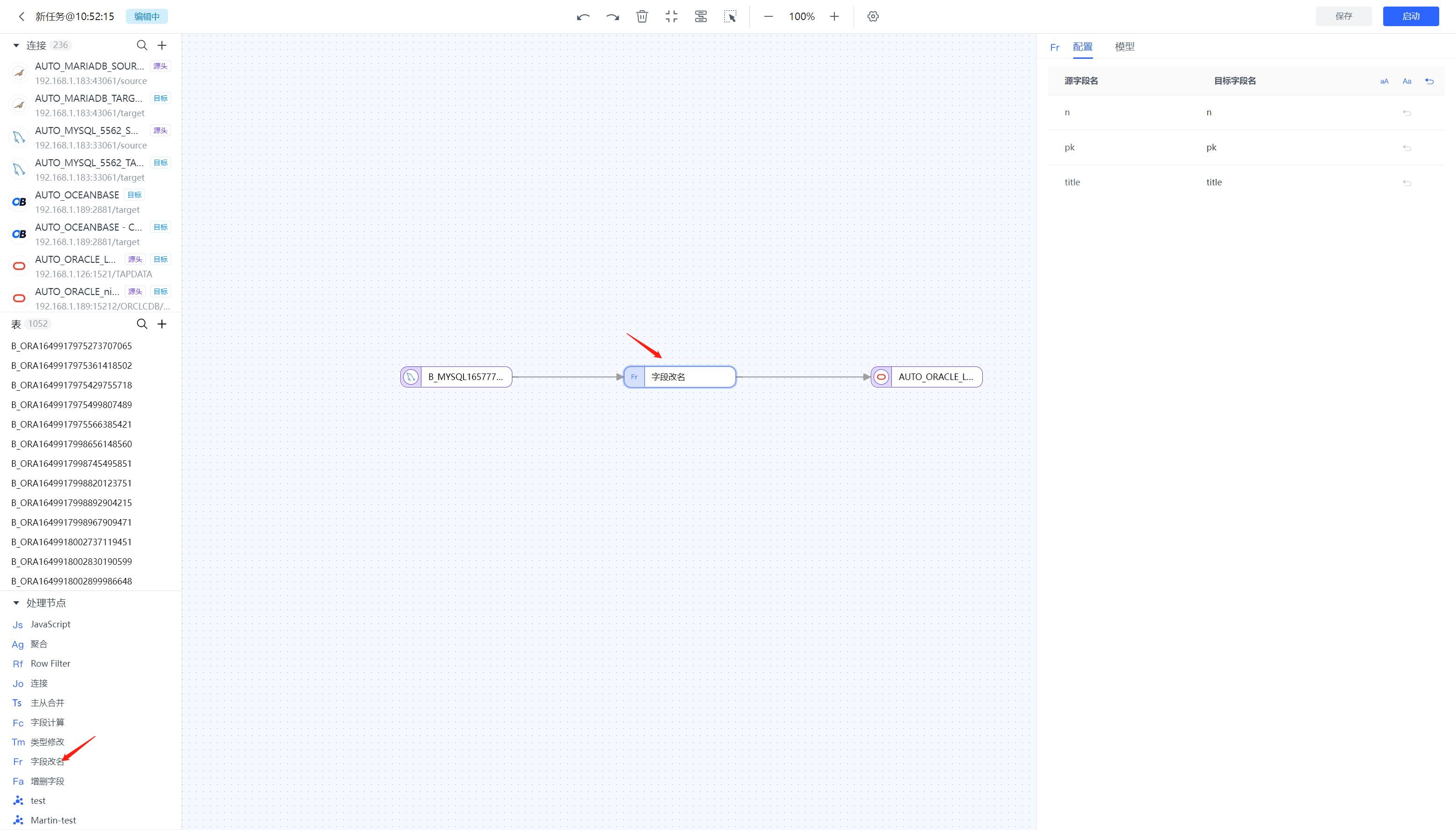Image resolution: width=1456 pixels, height=830 pixels.
Task: Add a new table with plus
Action: pyautogui.click(x=162, y=324)
